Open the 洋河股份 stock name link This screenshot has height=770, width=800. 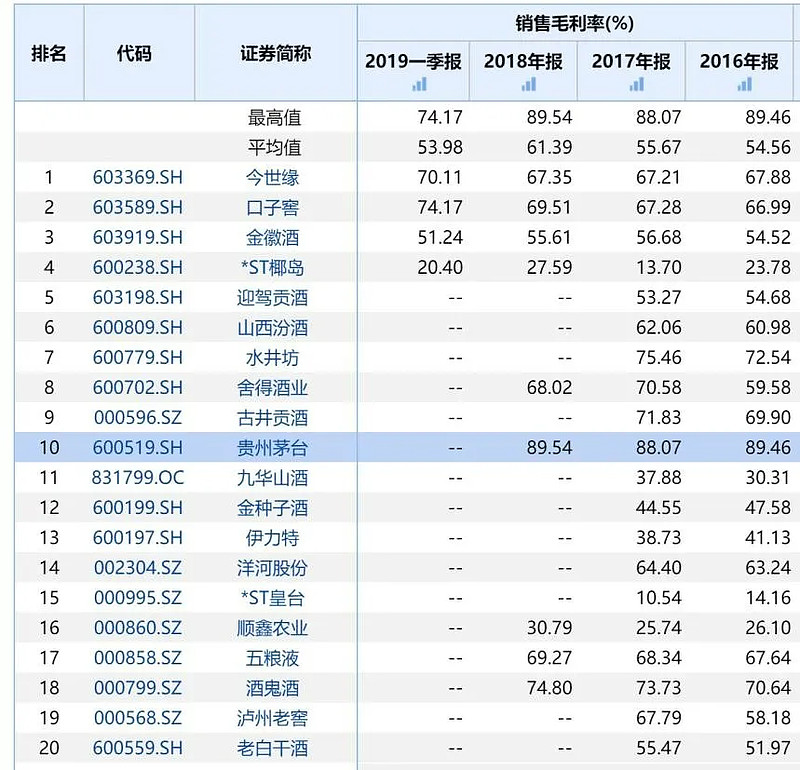(x=272, y=568)
